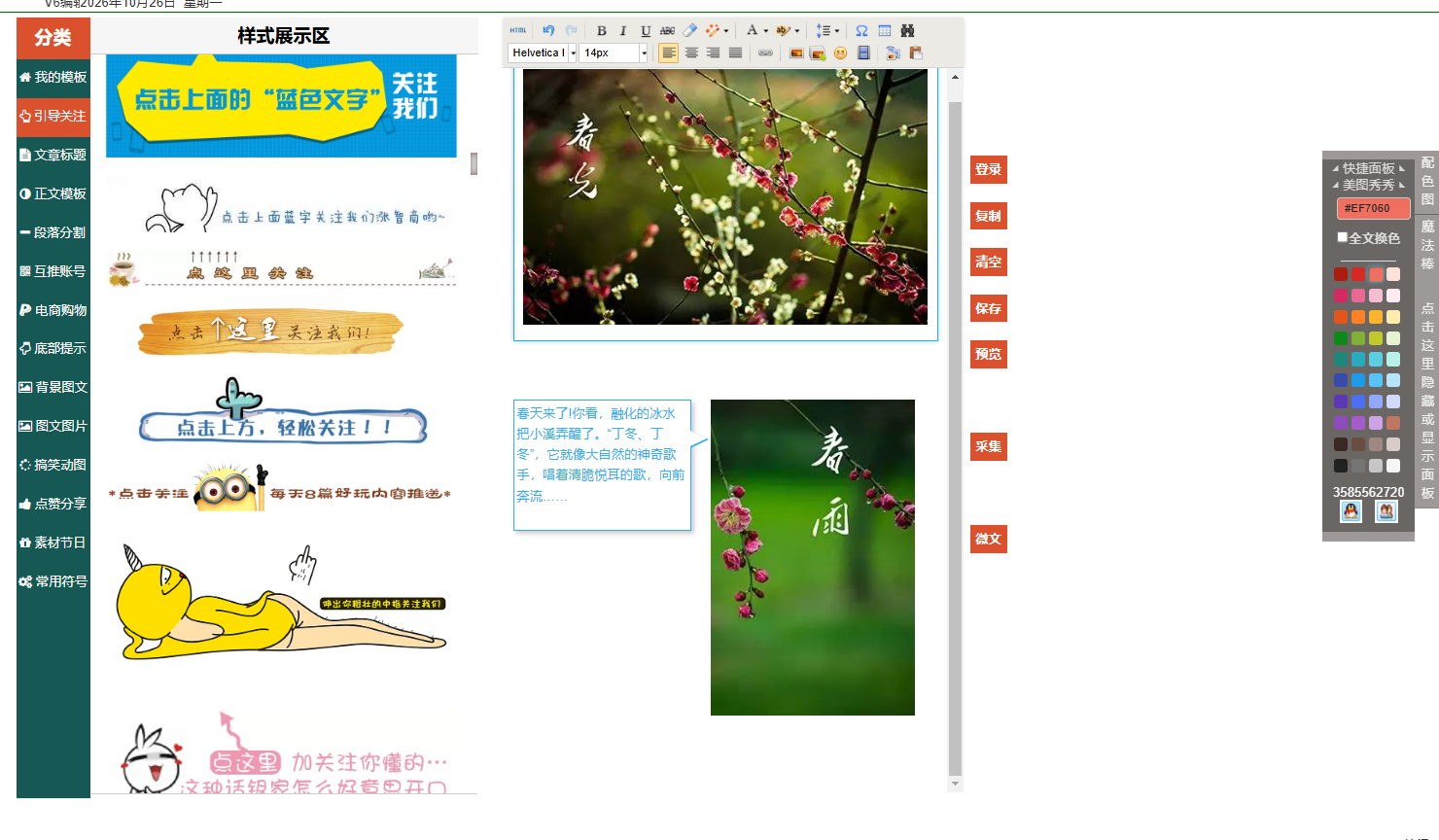Justify the text alignment

point(735,53)
